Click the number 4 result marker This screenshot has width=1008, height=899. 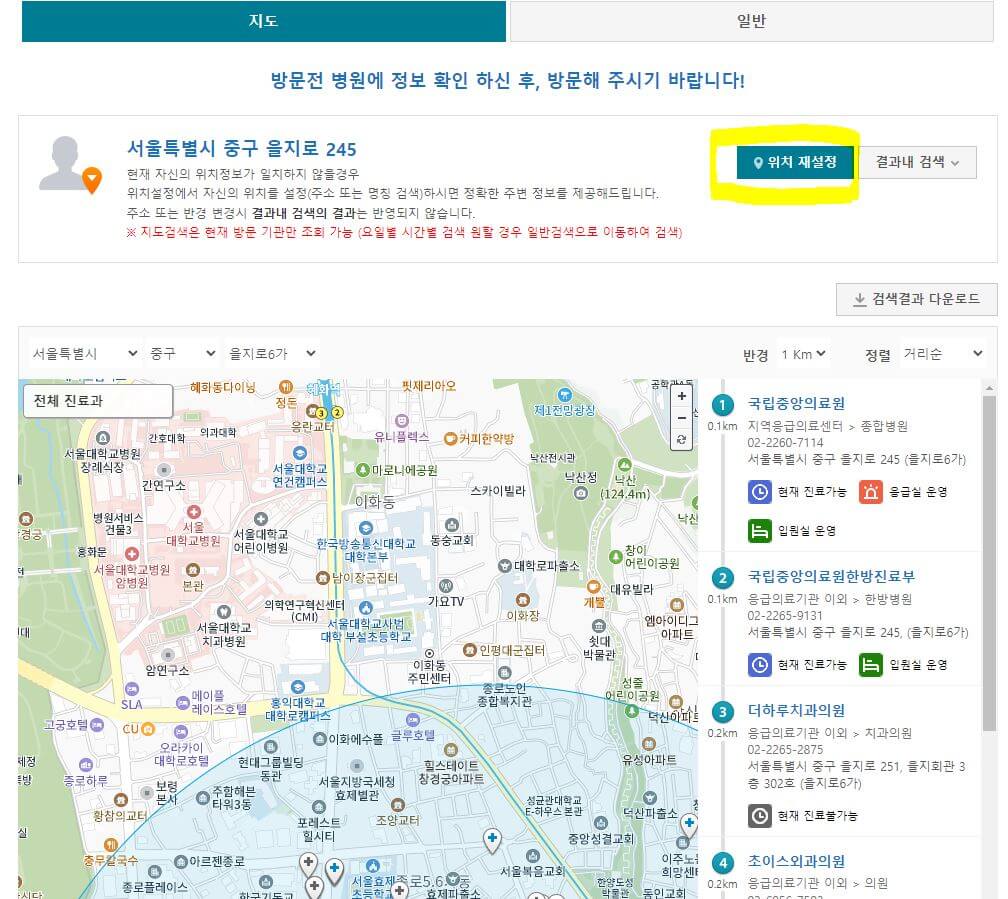coord(723,862)
